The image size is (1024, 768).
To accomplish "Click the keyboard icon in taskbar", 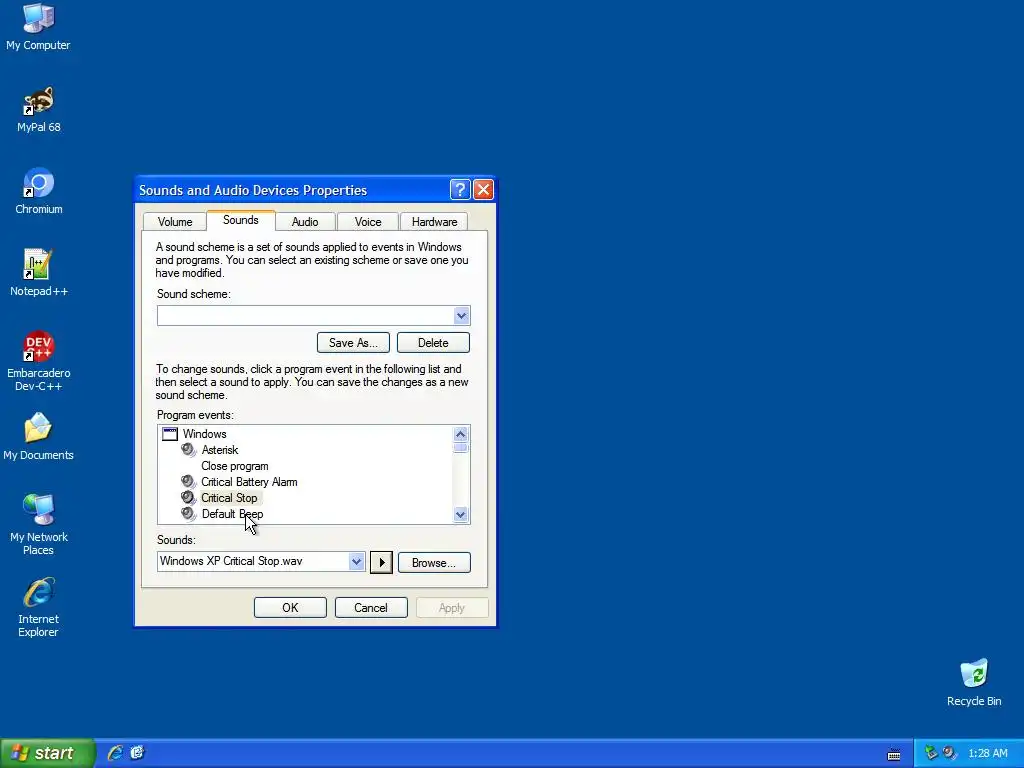I will [894, 755].
